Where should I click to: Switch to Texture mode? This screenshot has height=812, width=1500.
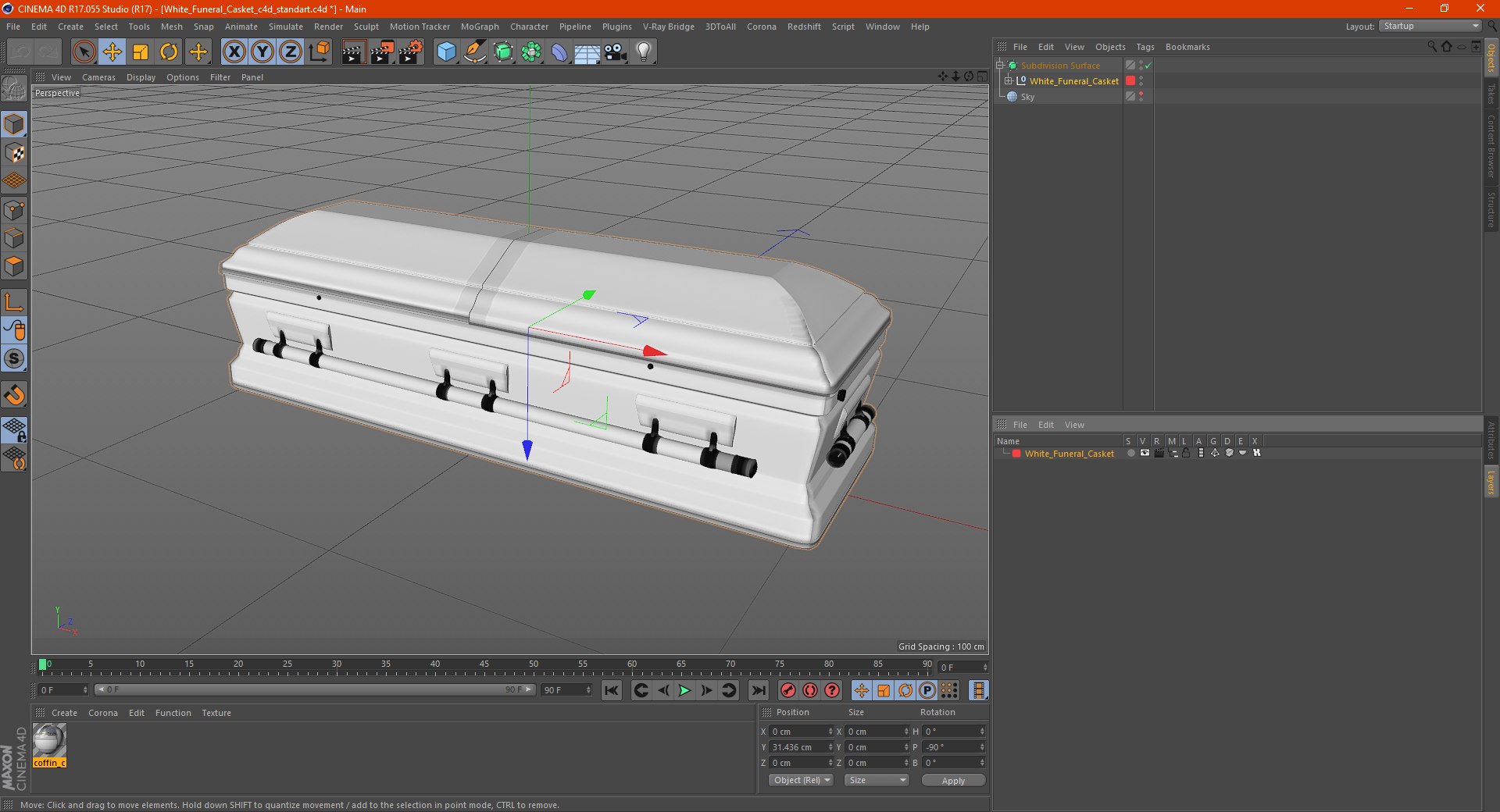point(14,153)
